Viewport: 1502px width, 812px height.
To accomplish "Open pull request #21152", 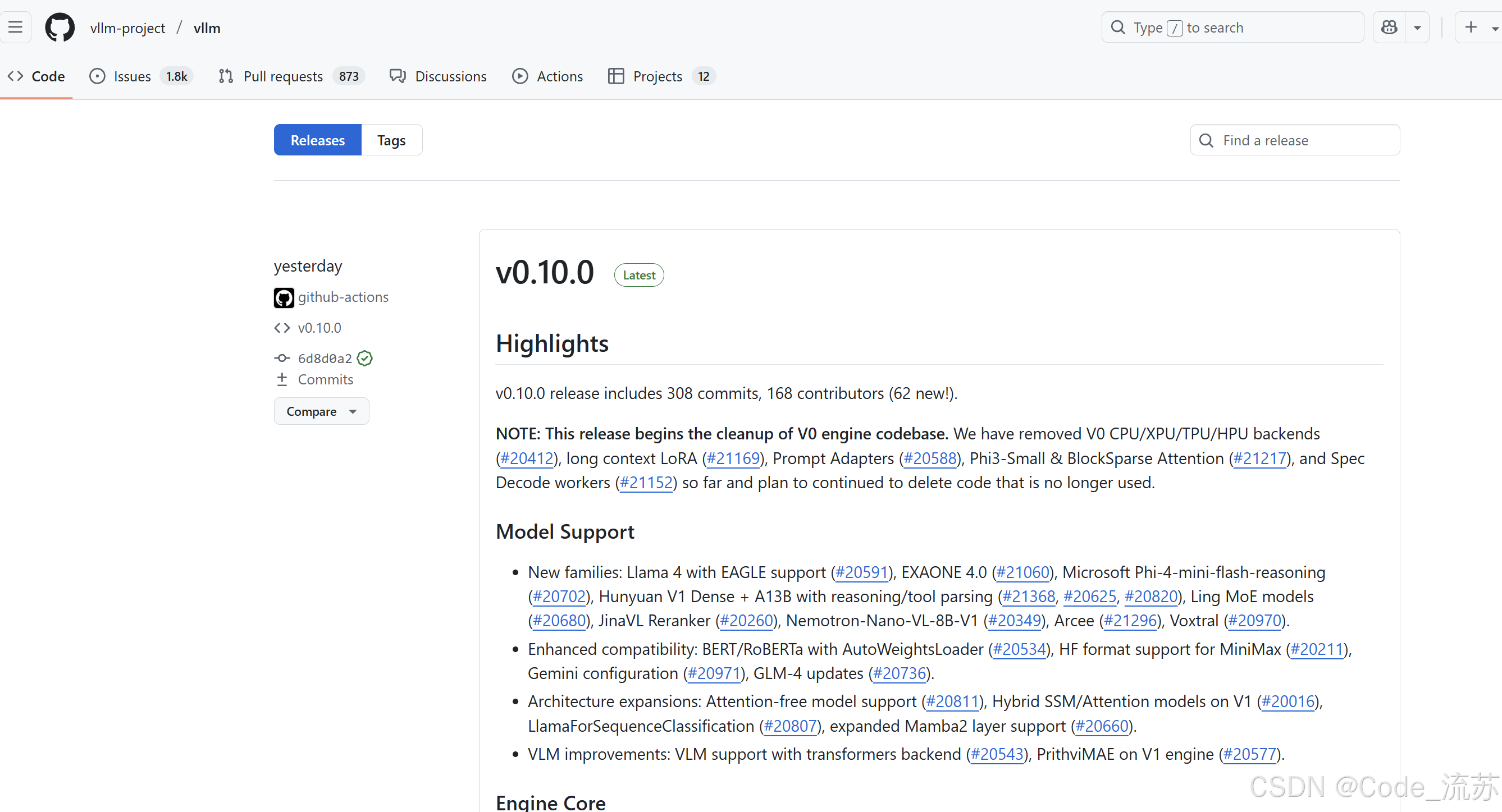I will click(x=647, y=483).
